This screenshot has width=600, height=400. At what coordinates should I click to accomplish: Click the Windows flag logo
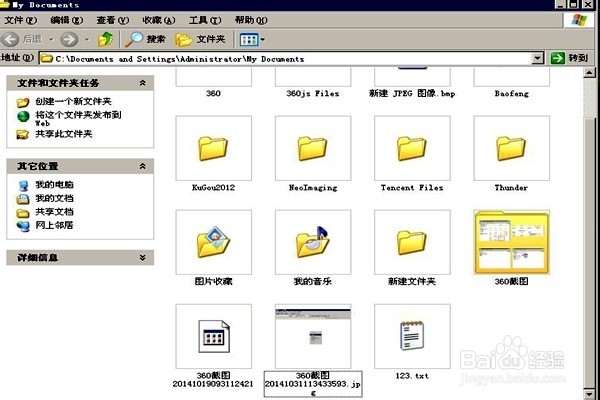pos(579,20)
